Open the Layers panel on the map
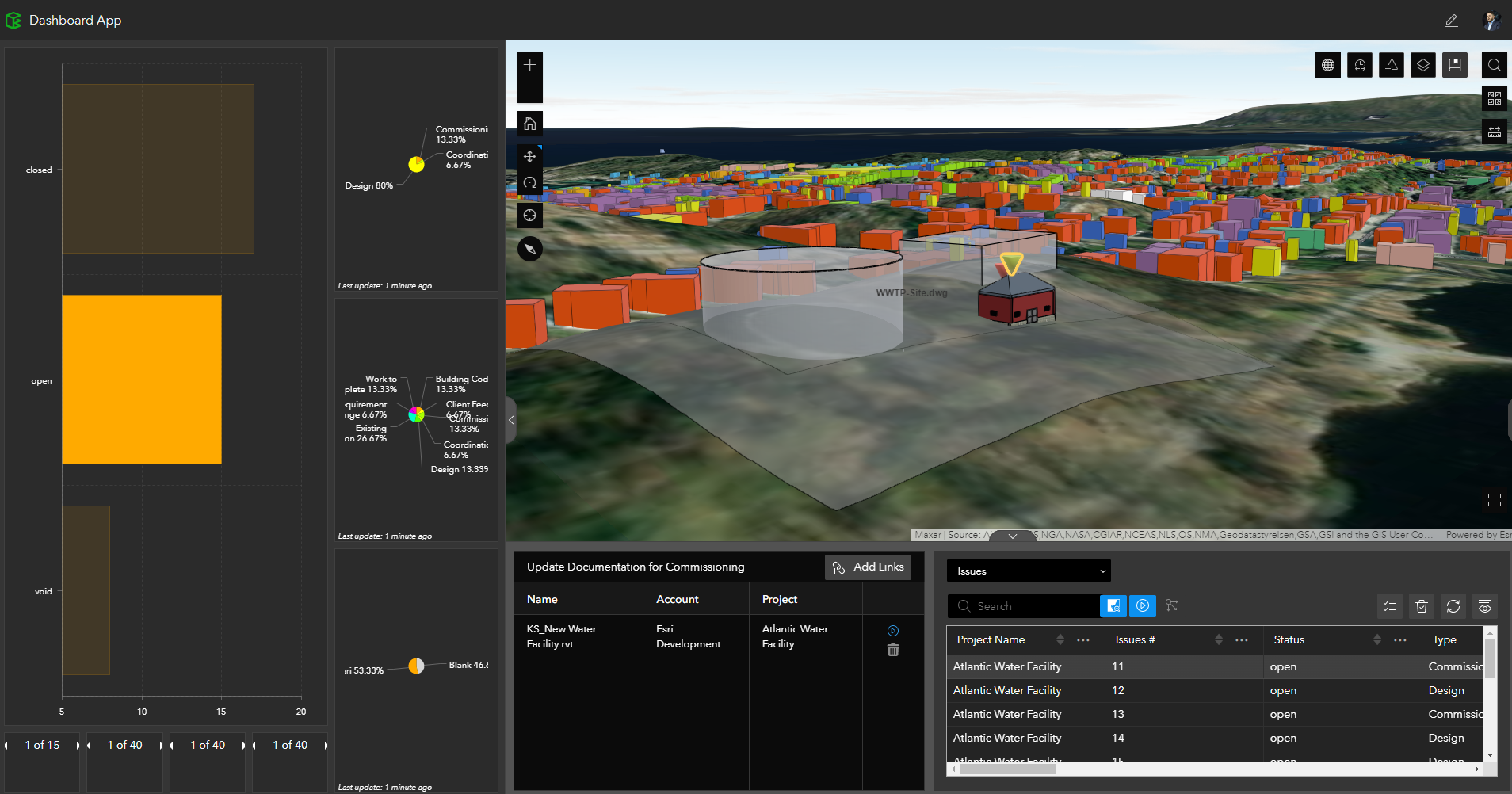The image size is (1512, 794). click(x=1424, y=65)
